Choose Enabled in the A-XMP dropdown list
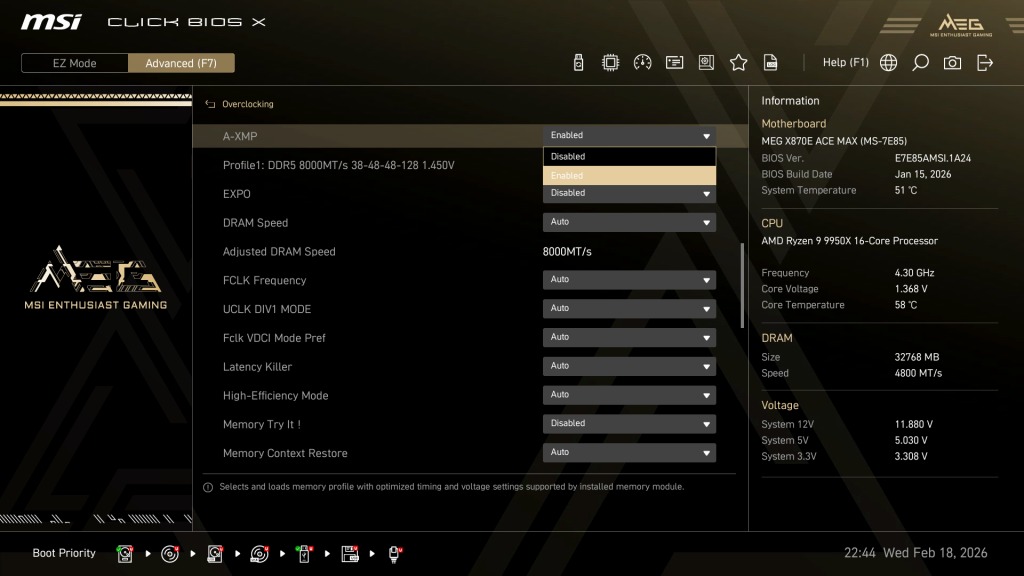 click(x=629, y=175)
